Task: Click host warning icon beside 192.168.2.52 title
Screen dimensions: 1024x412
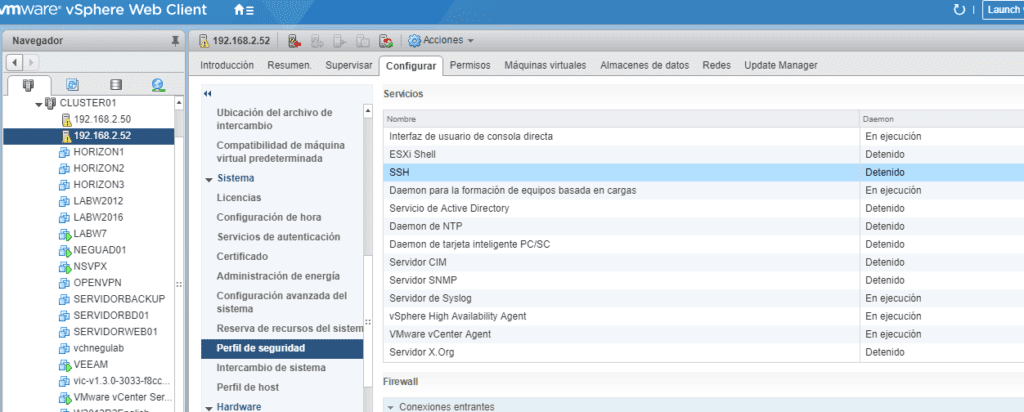Action: tap(204, 41)
